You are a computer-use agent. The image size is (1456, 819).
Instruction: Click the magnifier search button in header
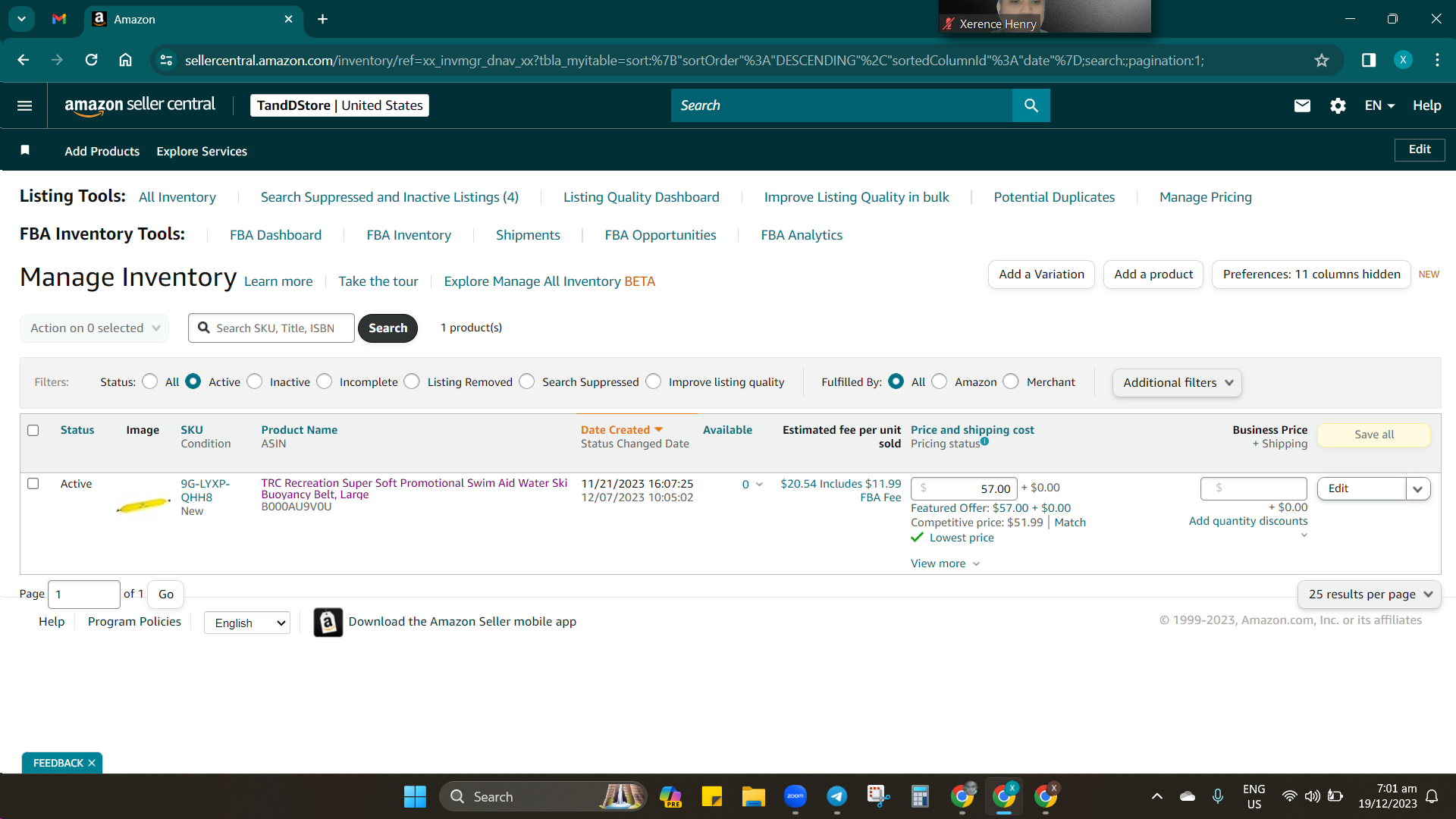1031,105
